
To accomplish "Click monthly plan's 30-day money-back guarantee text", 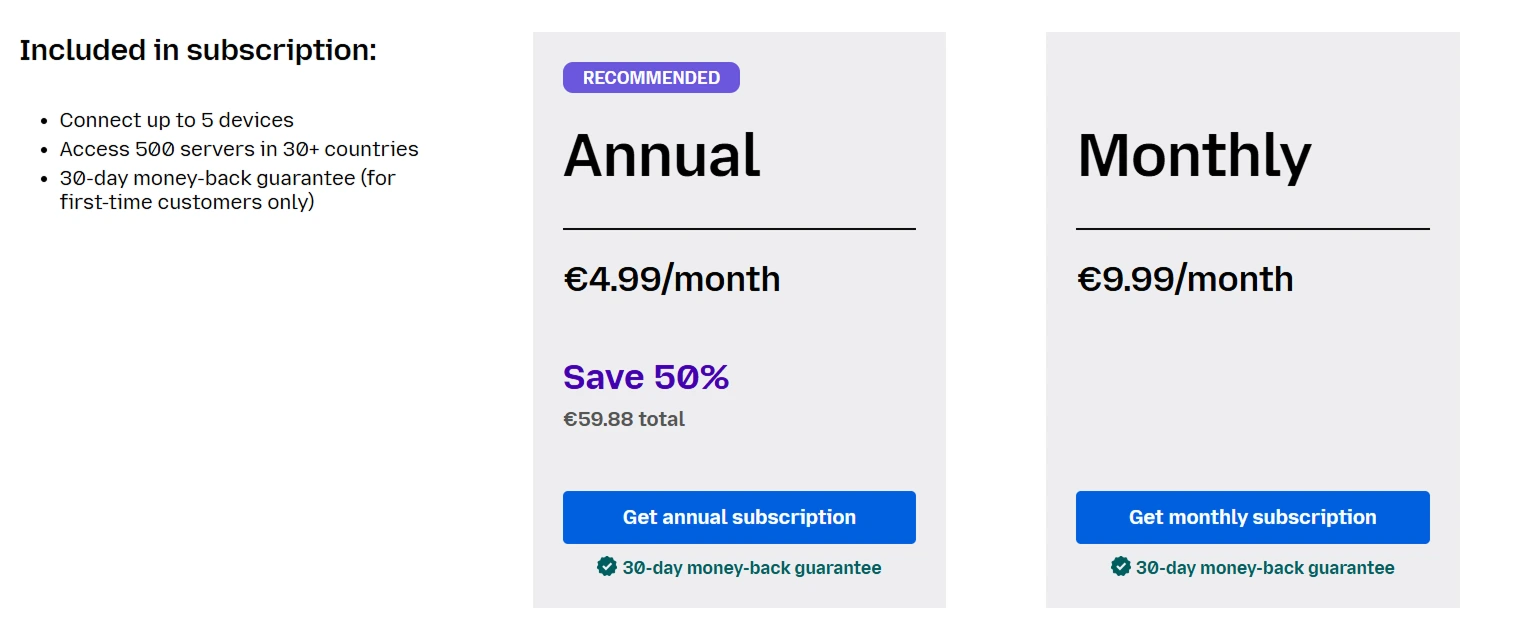I will point(1265,568).
